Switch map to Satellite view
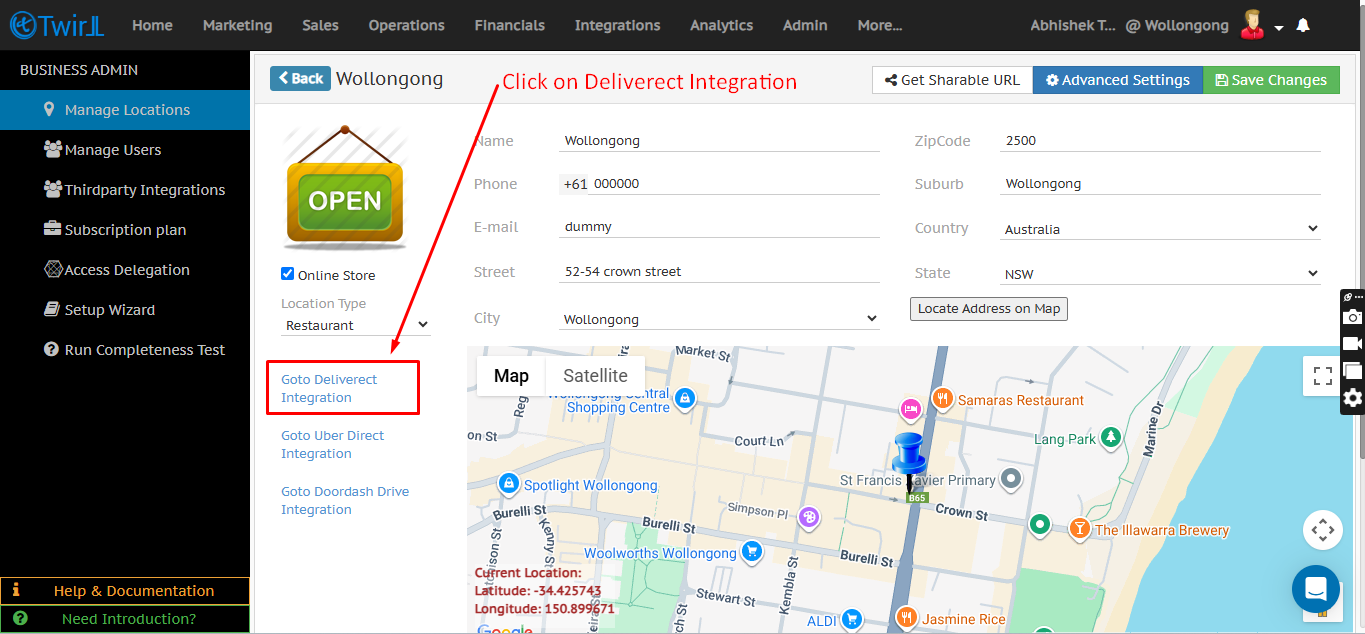Image resolution: width=1365 pixels, height=634 pixels. [595, 376]
